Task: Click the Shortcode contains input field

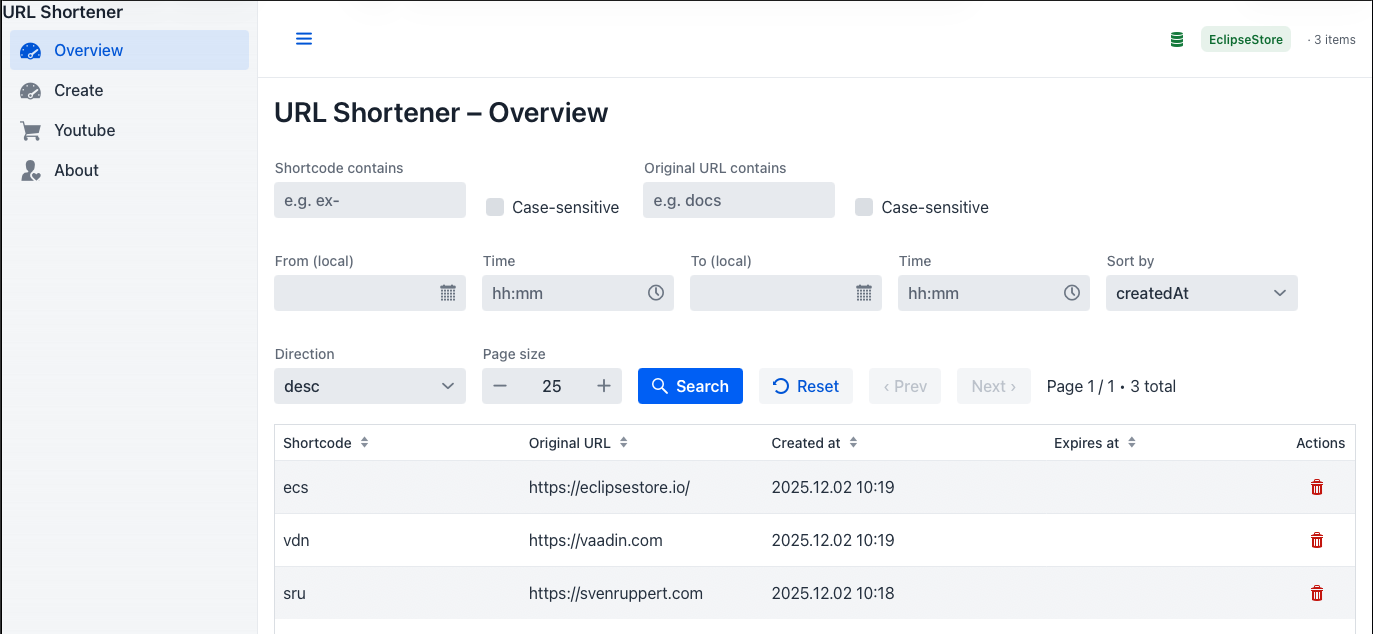Action: (x=369, y=200)
